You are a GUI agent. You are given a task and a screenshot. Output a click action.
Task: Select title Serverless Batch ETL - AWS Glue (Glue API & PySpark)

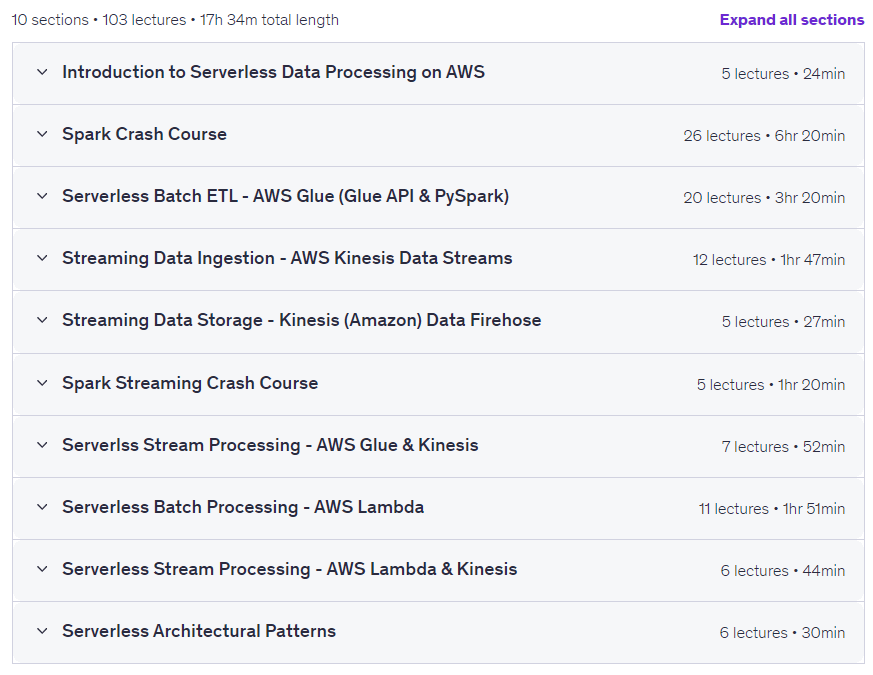click(x=286, y=197)
